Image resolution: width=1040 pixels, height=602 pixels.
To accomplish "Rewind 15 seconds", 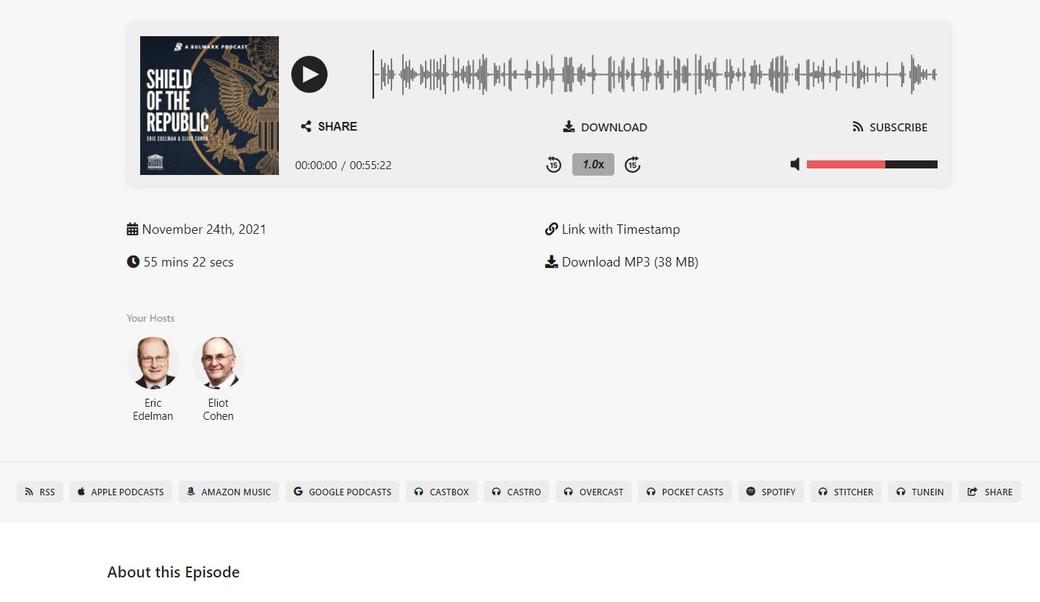I will point(554,164).
